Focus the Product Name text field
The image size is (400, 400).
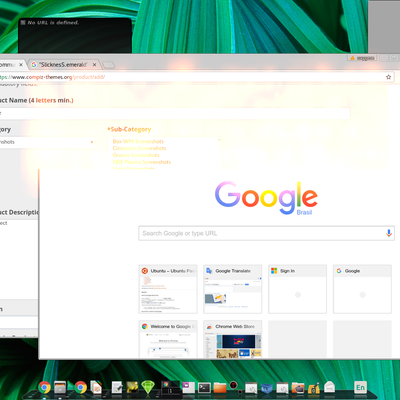click(x=175, y=113)
